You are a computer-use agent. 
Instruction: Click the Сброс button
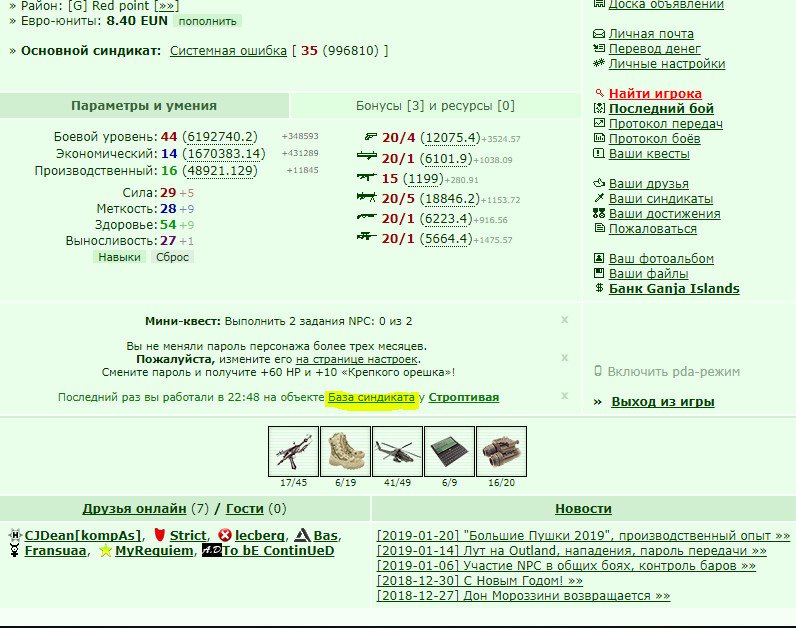click(x=172, y=257)
